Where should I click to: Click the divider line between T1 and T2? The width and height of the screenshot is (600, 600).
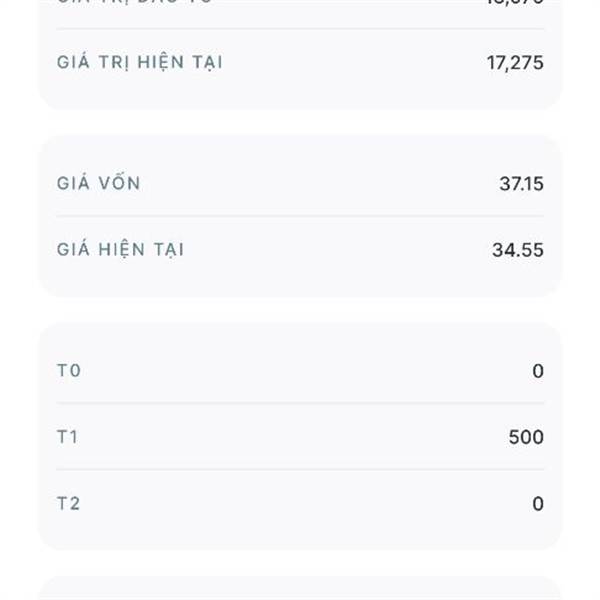tap(300, 470)
